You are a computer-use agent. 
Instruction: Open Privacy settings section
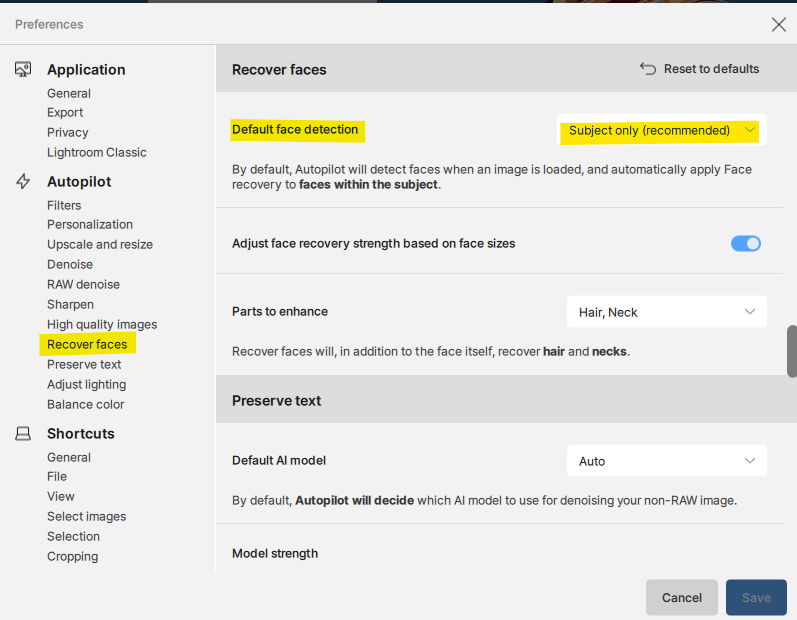click(x=68, y=132)
